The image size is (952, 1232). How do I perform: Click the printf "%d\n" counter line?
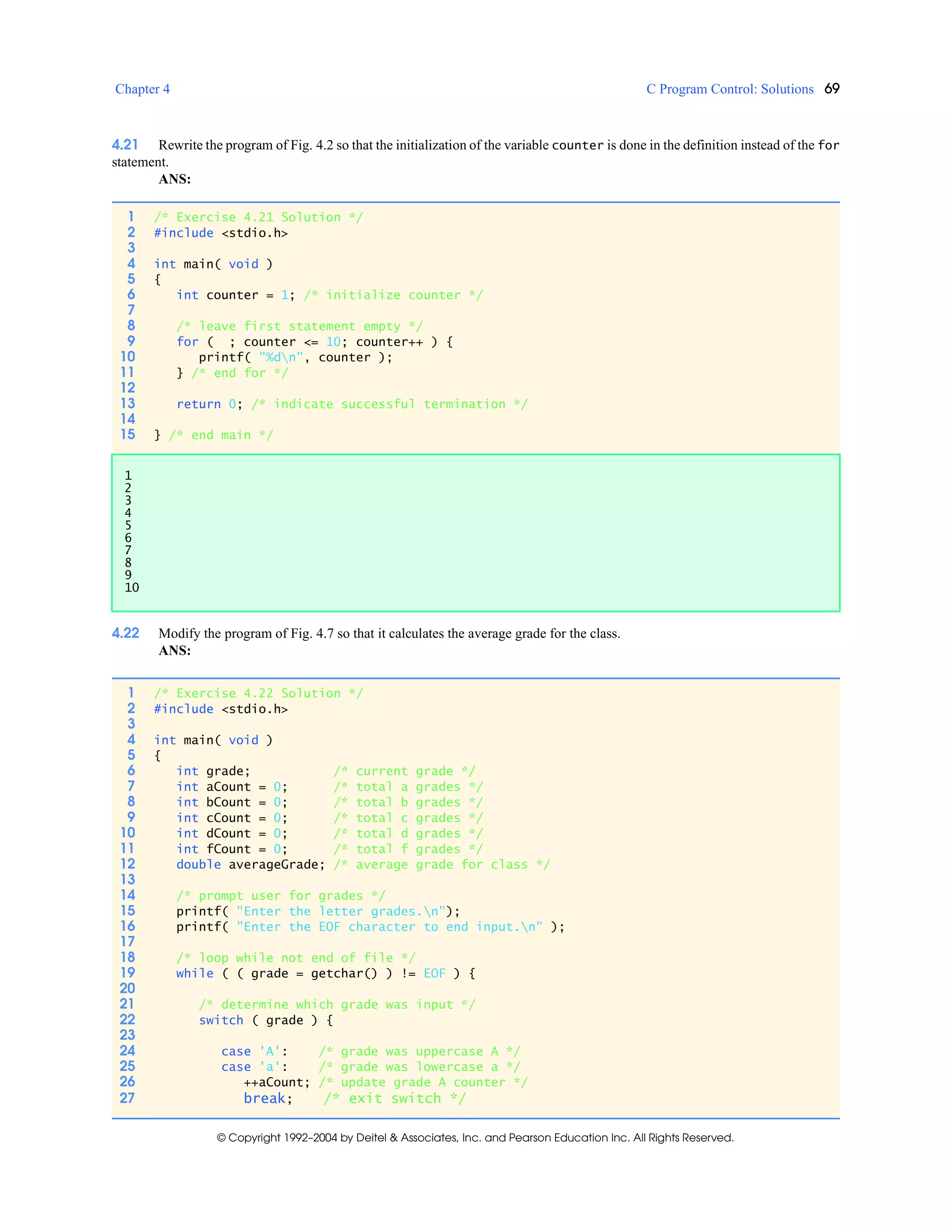pyautogui.click(x=295, y=357)
